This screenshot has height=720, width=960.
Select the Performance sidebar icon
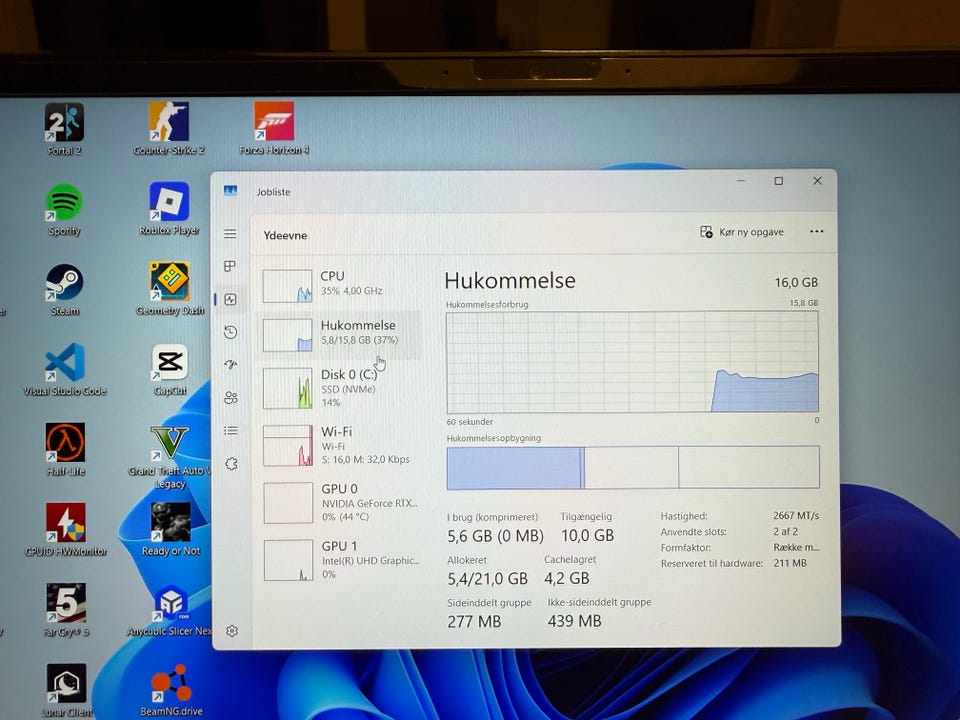230,299
